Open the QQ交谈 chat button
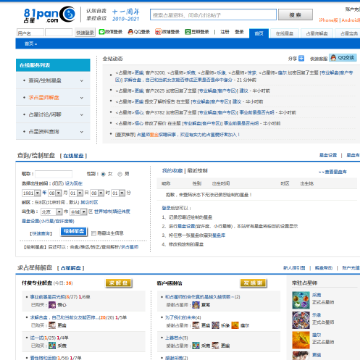This screenshot has width=360, height=360. coord(343,58)
